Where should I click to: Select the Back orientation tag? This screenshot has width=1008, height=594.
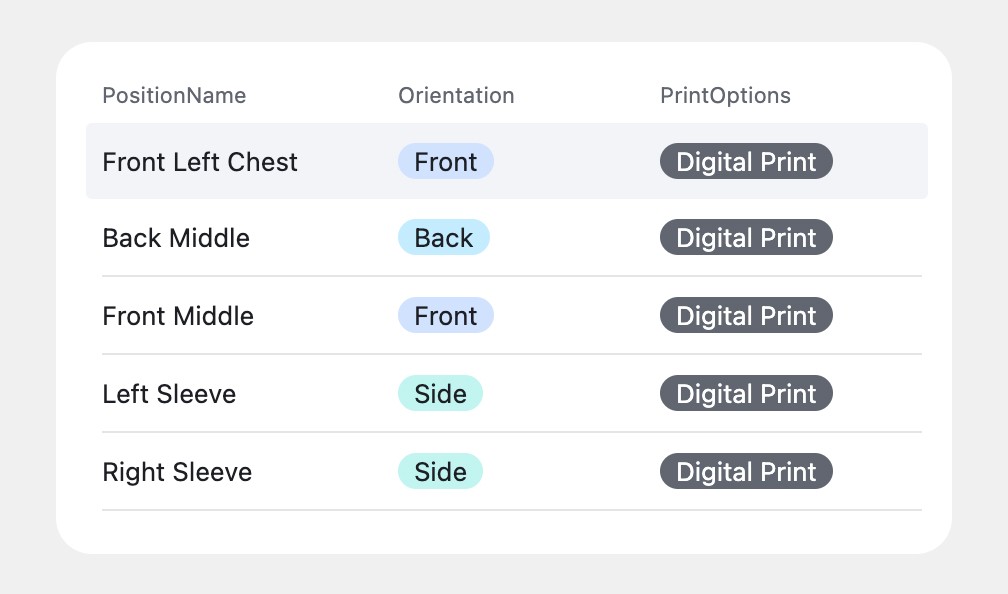[444, 237]
